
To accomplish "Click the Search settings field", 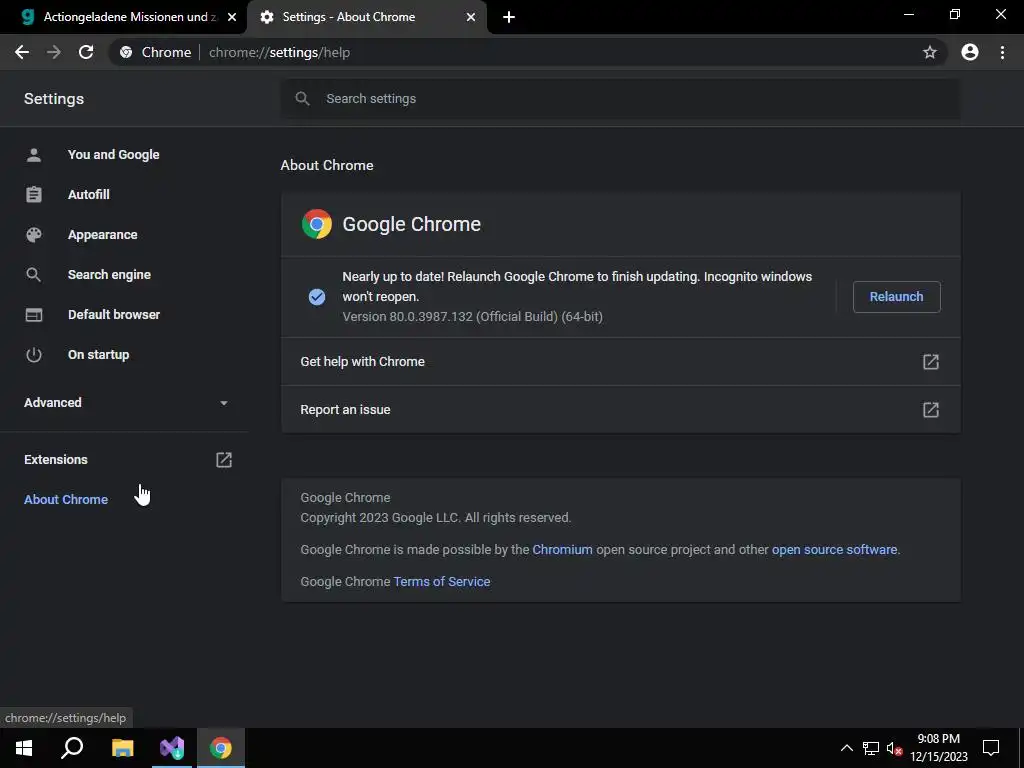I will (x=620, y=99).
